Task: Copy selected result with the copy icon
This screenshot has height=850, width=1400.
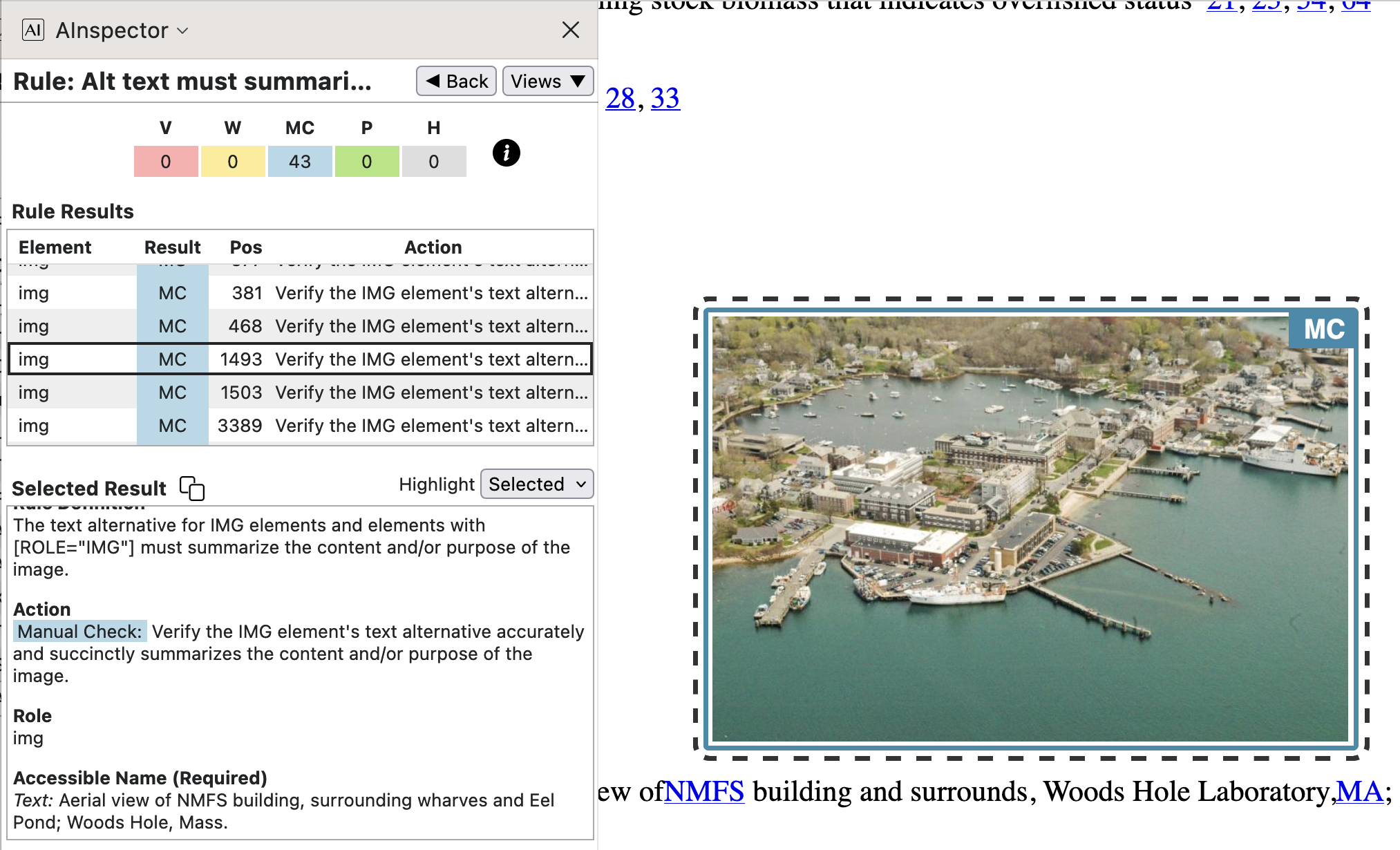Action: tap(192, 488)
